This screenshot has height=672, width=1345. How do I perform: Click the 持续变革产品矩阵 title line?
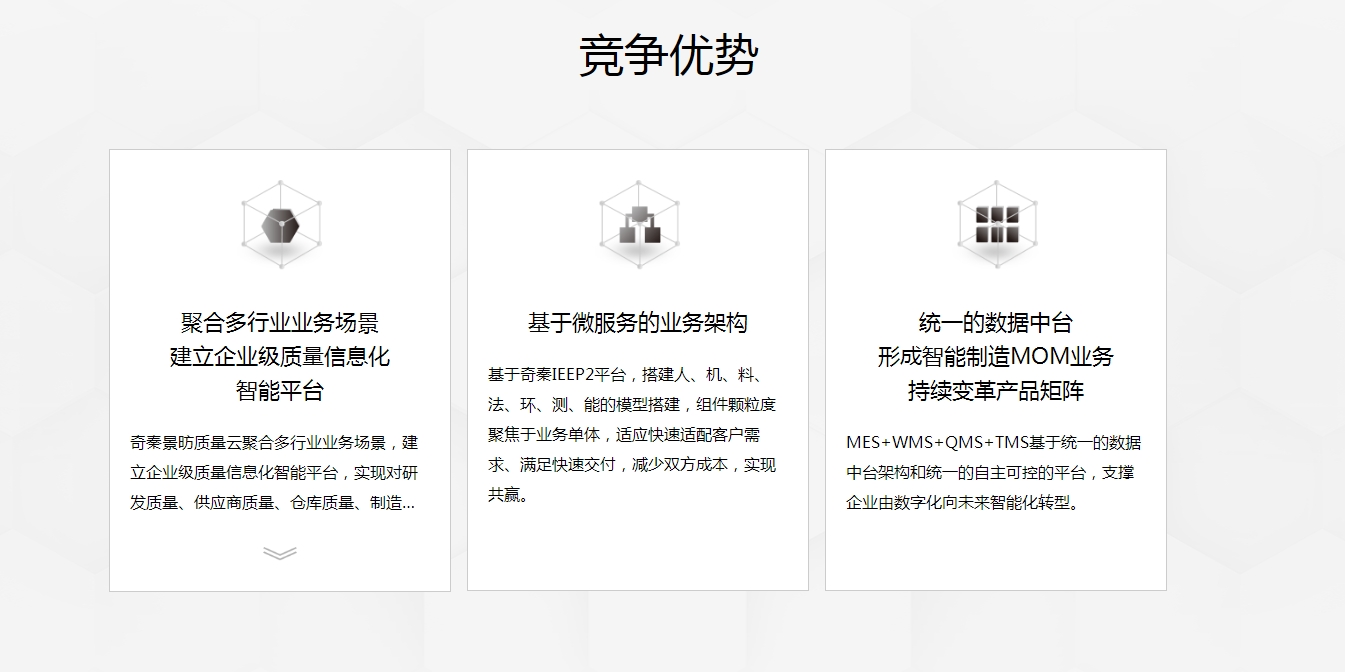tap(996, 391)
